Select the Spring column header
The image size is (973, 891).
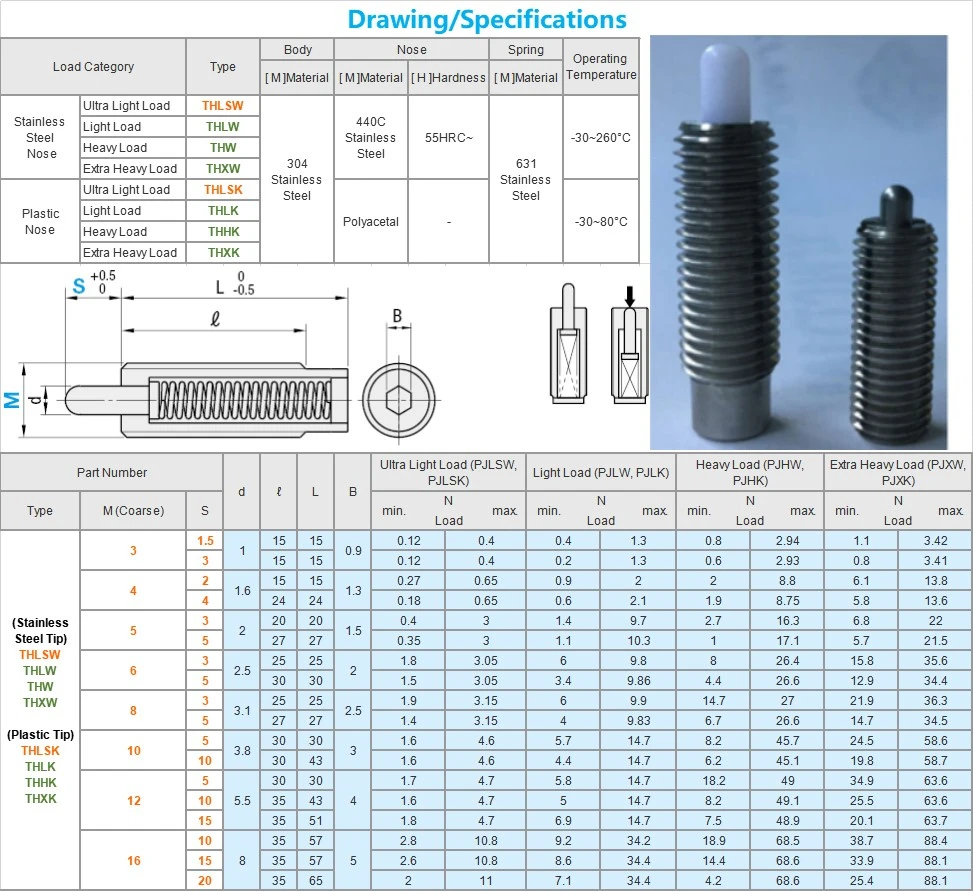[x=526, y=50]
